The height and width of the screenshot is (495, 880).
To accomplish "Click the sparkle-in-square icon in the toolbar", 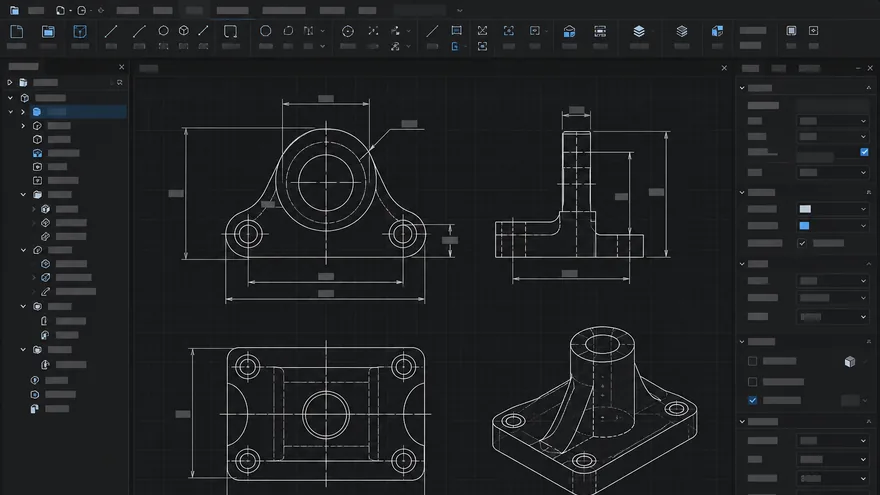I will [x=813, y=30].
